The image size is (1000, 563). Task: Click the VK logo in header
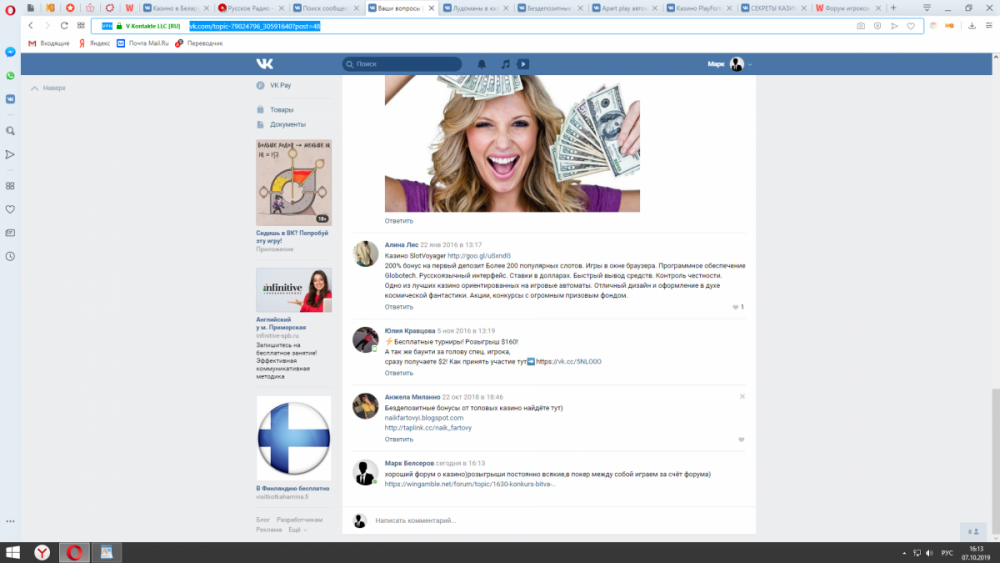click(x=264, y=64)
